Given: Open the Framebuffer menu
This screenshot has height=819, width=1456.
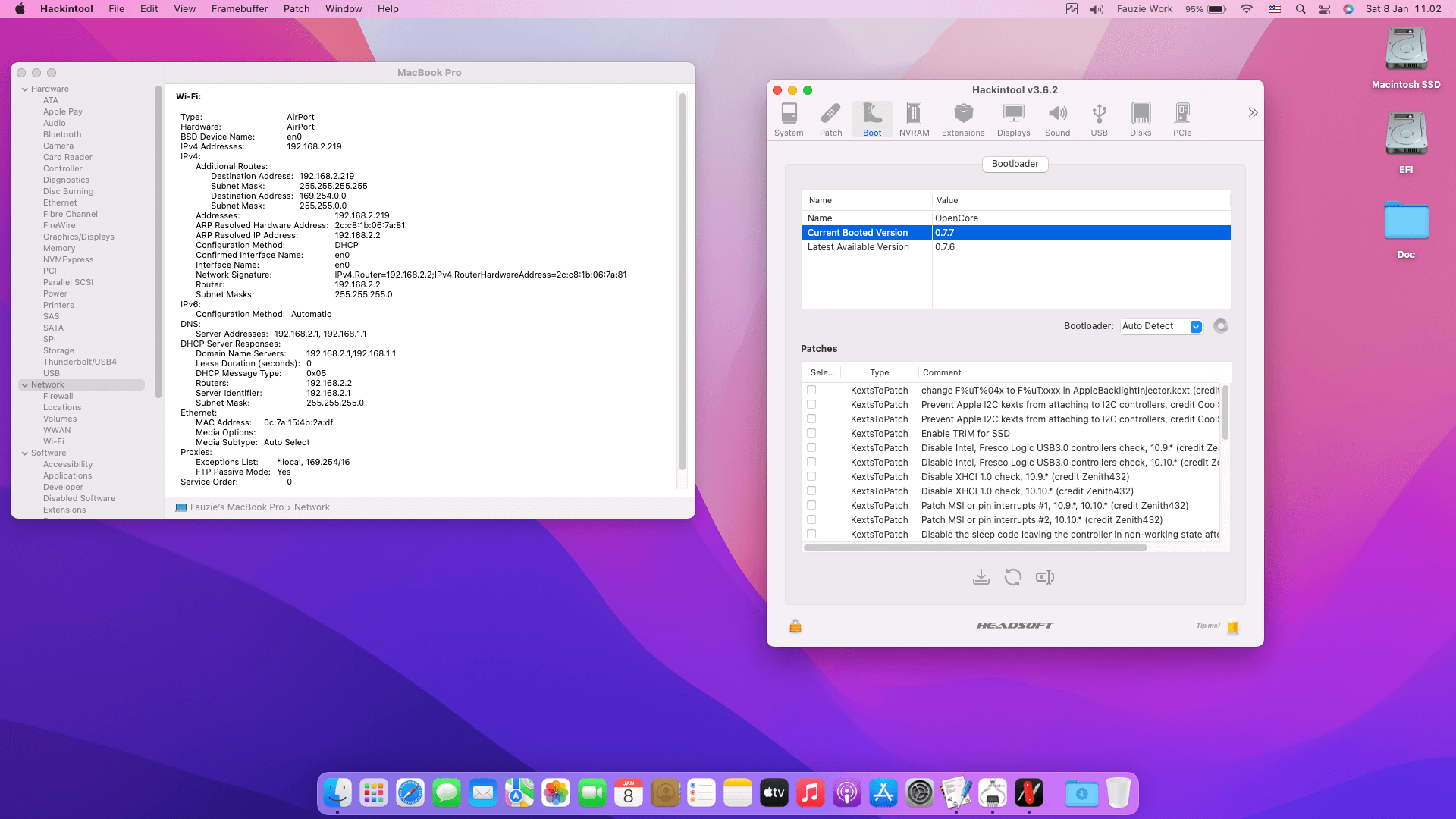Looking at the screenshot, I should [x=240, y=9].
